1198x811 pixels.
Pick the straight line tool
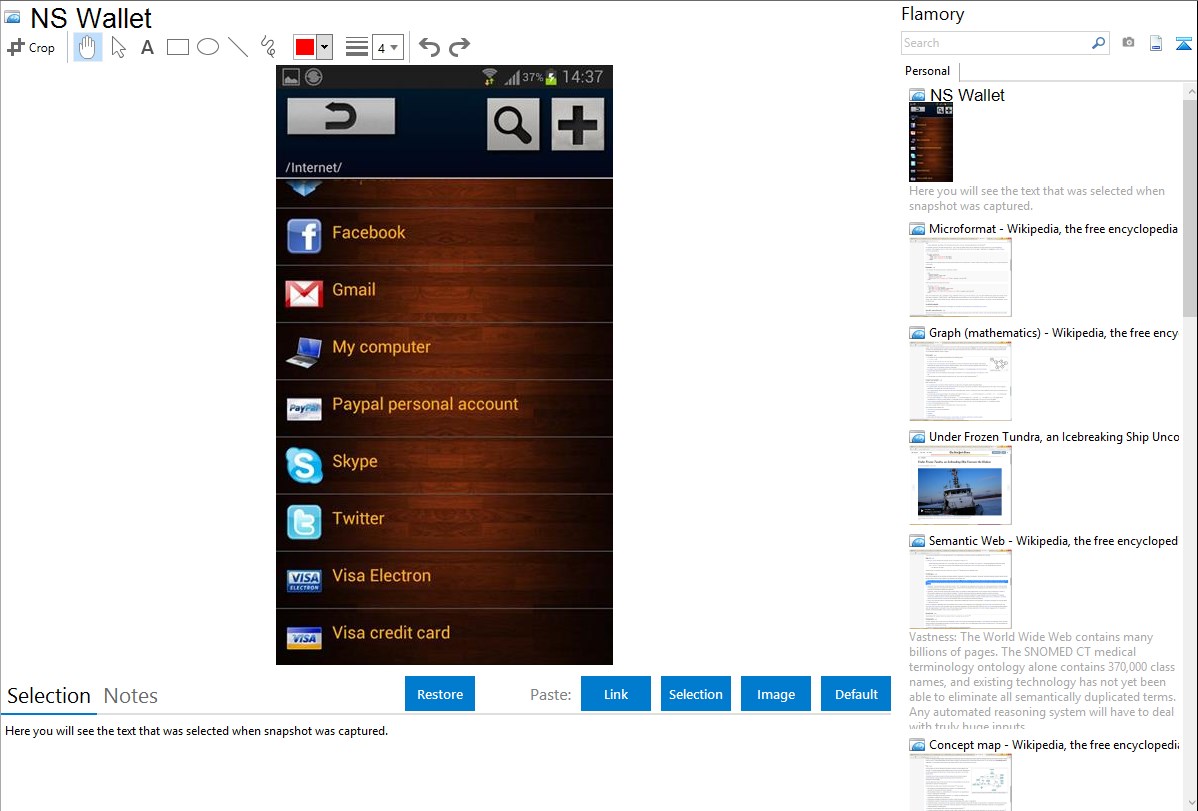238,47
